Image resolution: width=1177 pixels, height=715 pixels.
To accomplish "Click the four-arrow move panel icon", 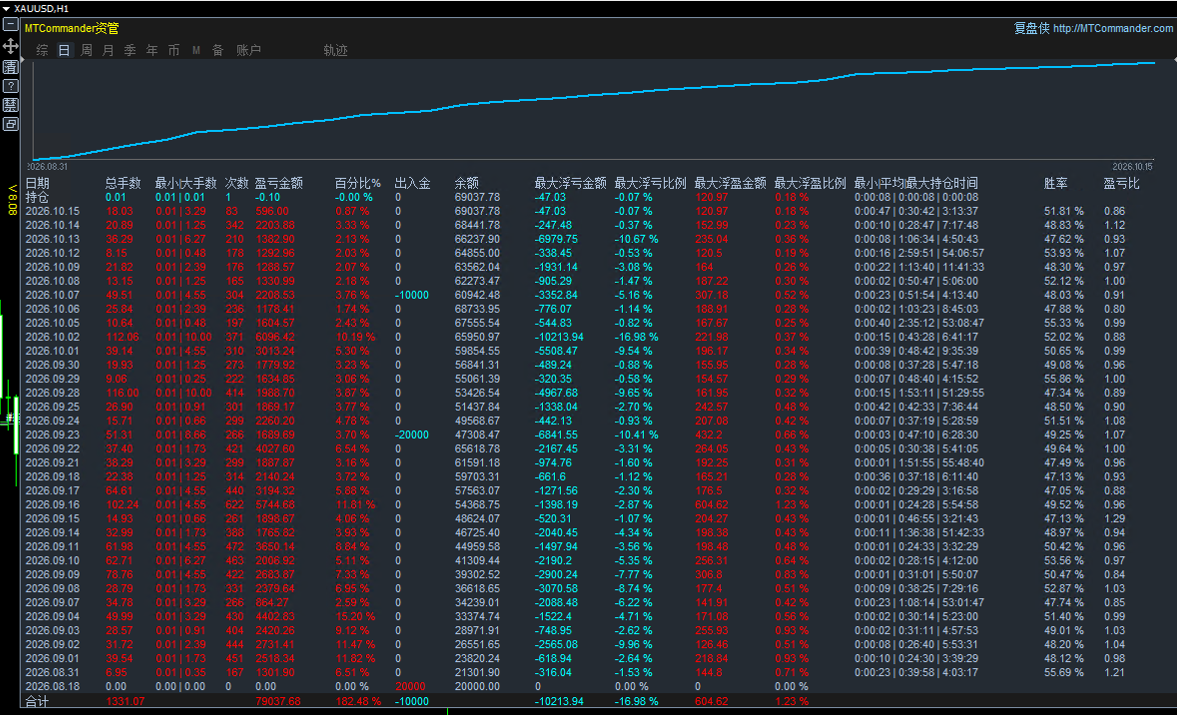I will (x=11, y=47).
